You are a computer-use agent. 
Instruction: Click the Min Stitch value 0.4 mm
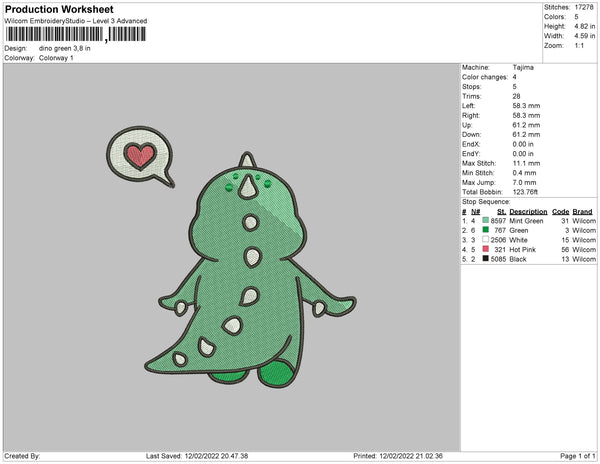525,173
